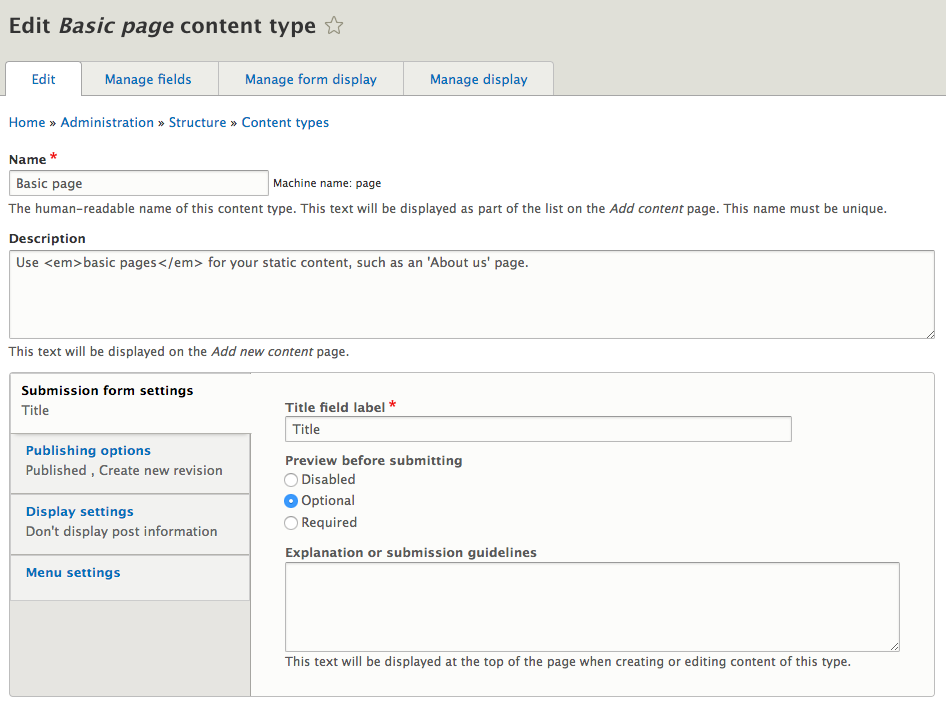Follow the Home breadcrumb link

pos(27,123)
